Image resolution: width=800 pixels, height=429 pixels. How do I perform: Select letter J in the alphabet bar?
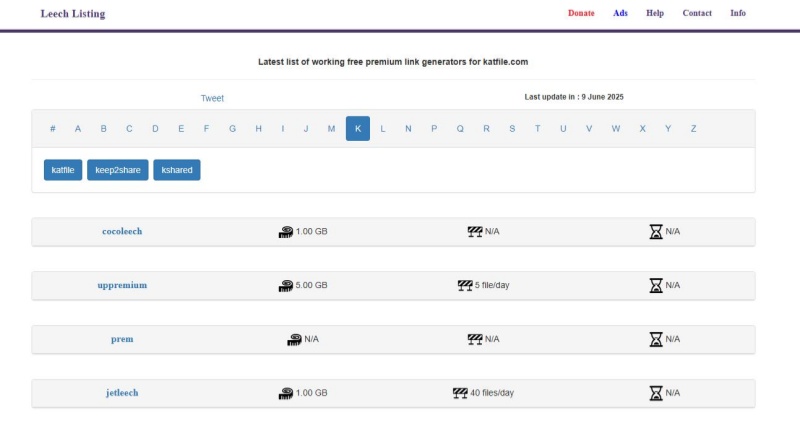pos(306,129)
